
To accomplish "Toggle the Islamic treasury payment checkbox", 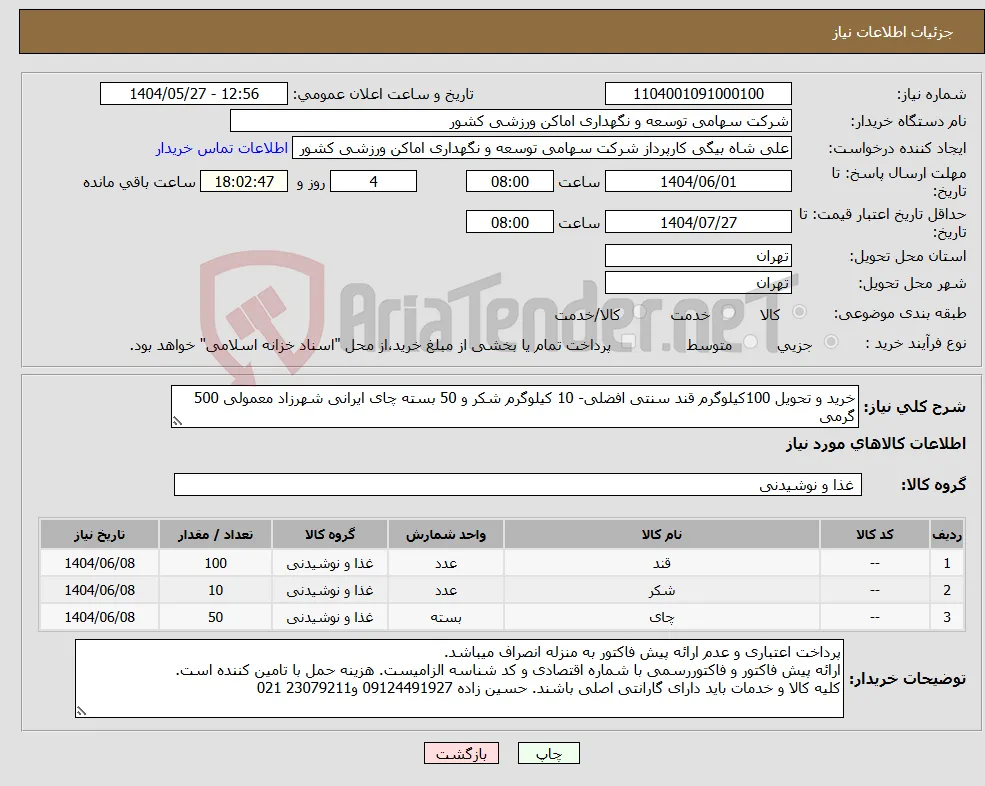I will [627, 342].
